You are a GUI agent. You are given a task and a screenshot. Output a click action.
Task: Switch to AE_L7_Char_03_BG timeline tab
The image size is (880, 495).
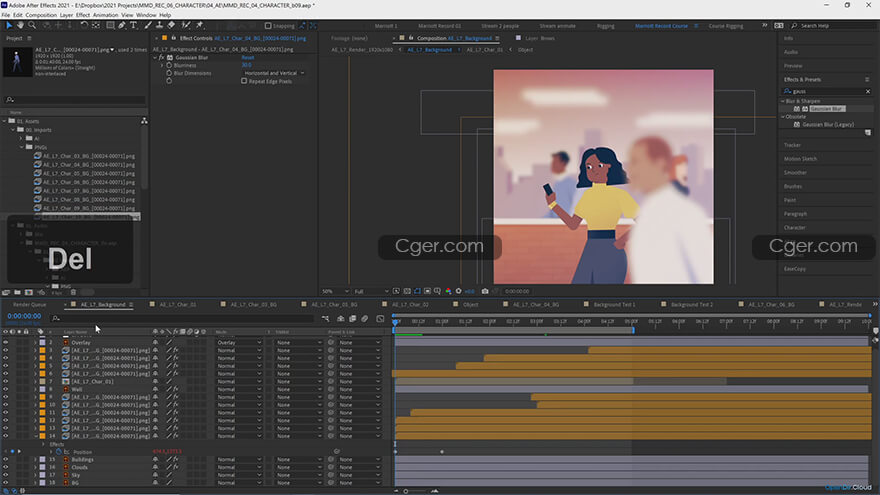click(x=253, y=305)
